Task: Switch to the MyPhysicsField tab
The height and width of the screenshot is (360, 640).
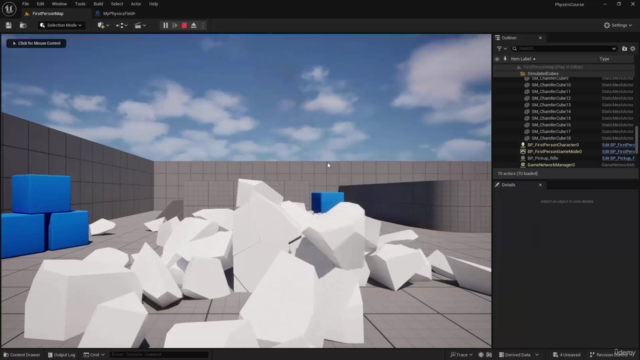Action: pos(119,13)
